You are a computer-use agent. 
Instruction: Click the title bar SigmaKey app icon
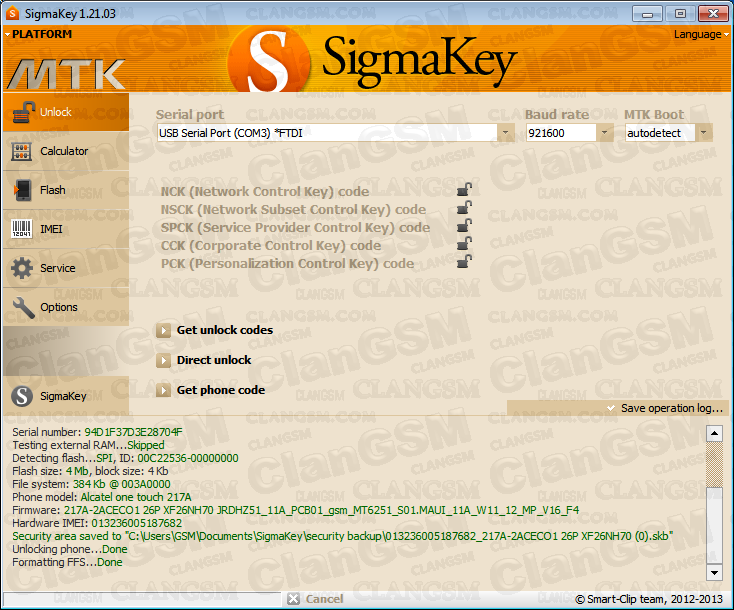[13, 13]
